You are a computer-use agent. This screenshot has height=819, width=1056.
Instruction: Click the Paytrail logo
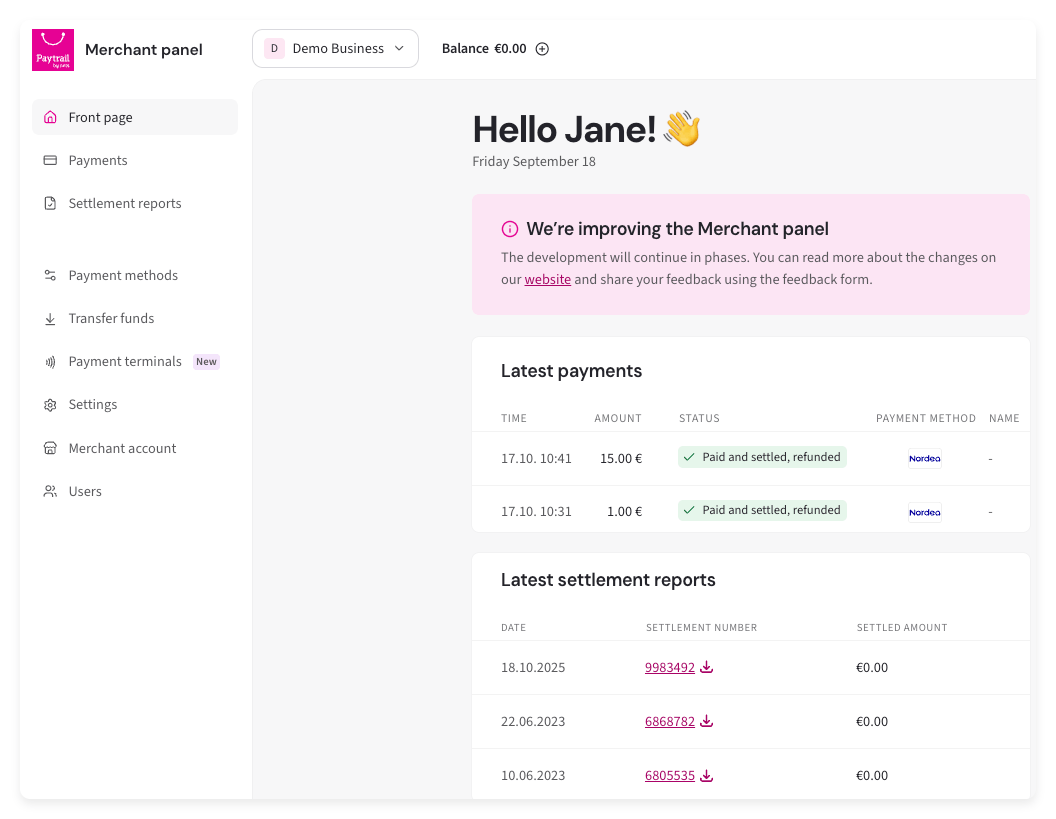tap(53, 50)
